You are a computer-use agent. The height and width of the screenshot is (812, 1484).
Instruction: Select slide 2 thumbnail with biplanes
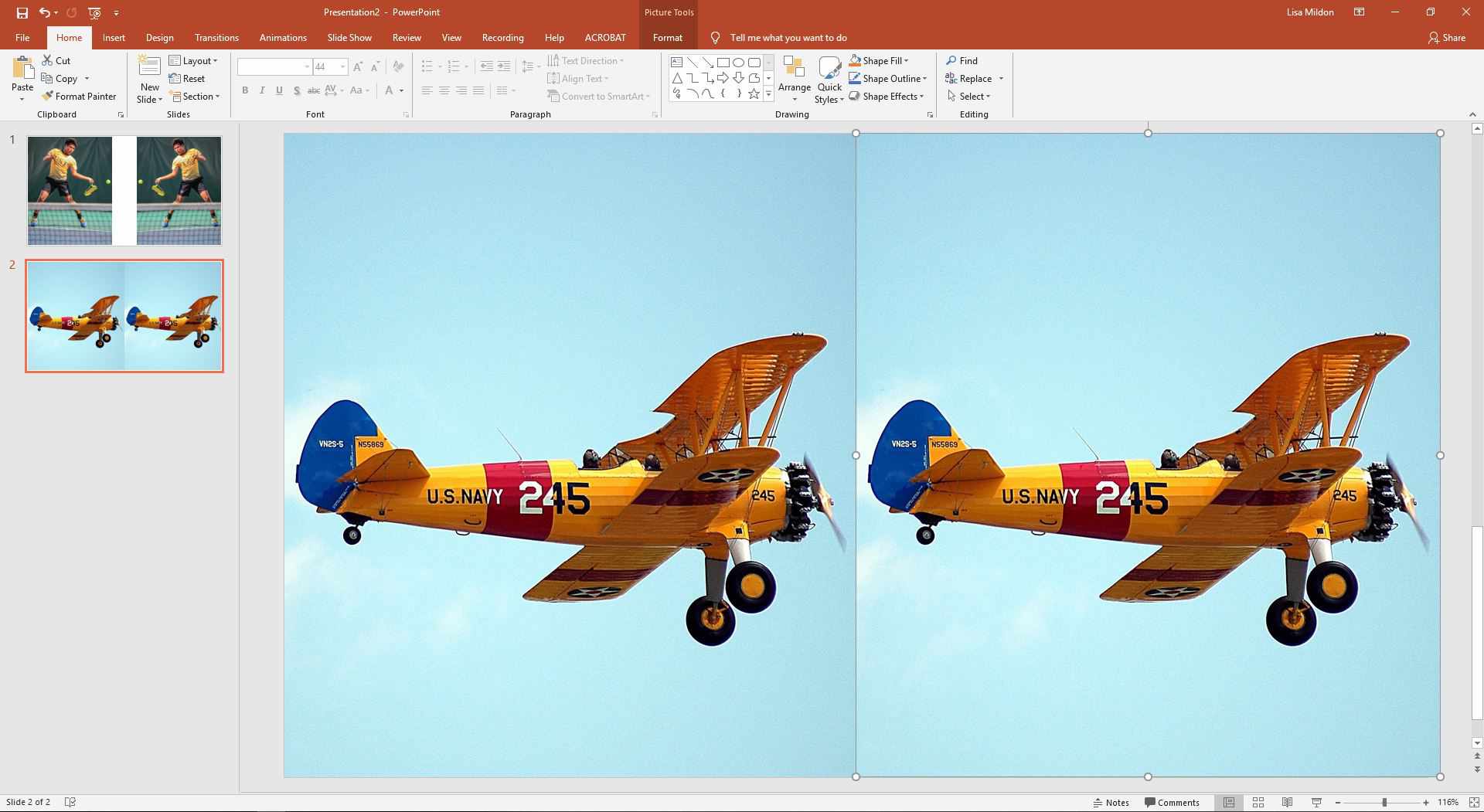pos(124,316)
